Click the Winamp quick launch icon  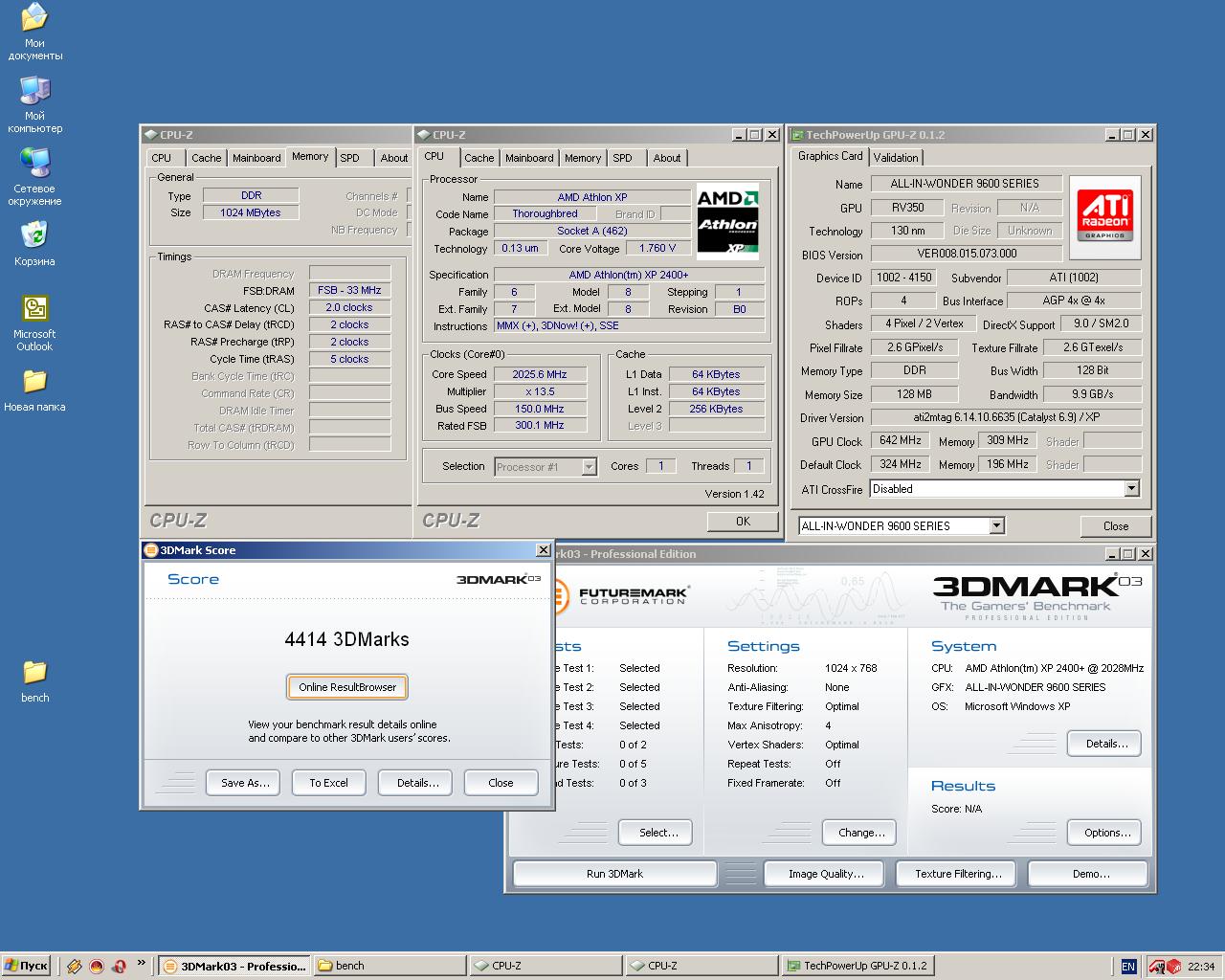[74, 967]
